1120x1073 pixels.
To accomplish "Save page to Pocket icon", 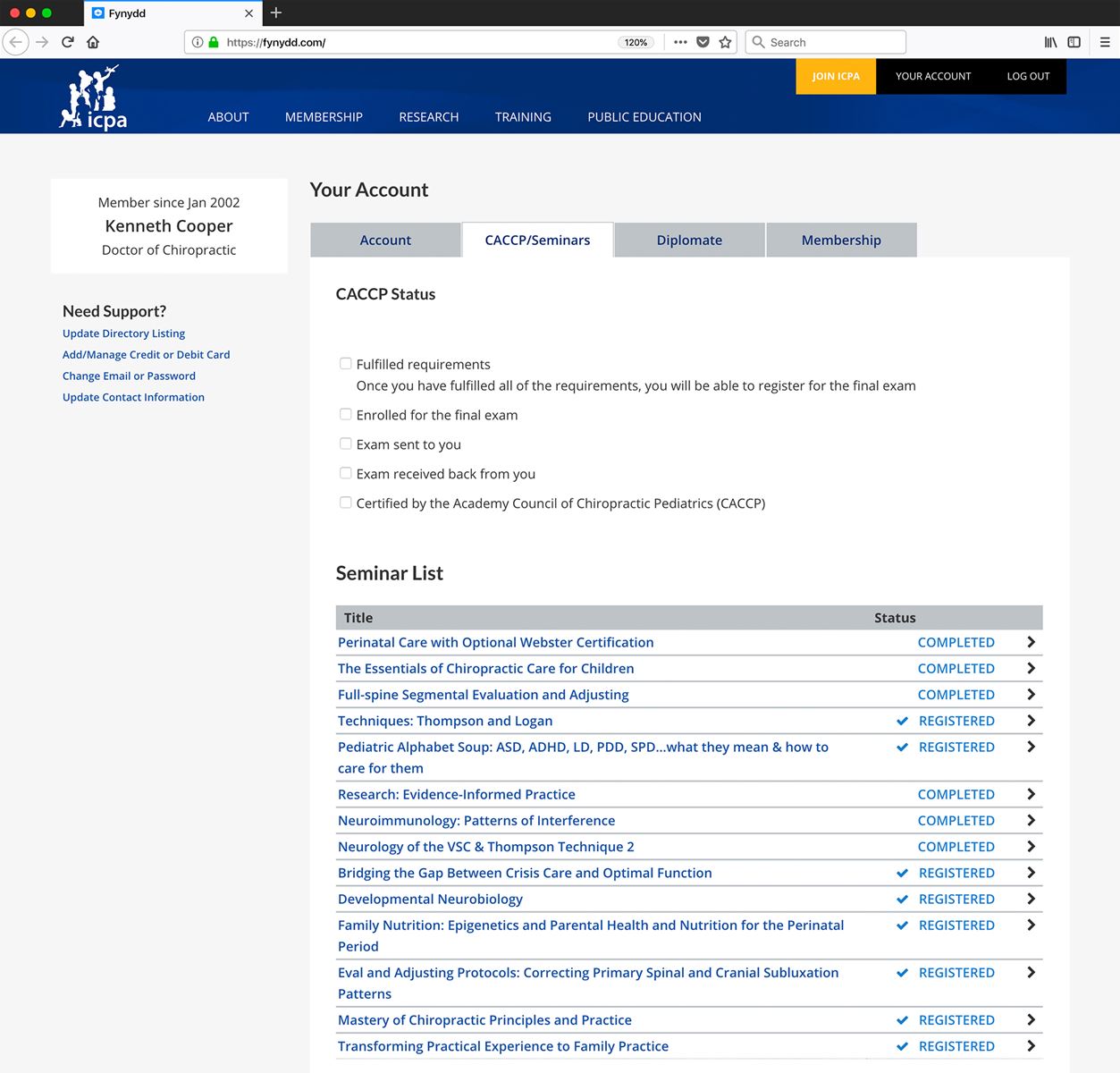I will pyautogui.click(x=703, y=42).
